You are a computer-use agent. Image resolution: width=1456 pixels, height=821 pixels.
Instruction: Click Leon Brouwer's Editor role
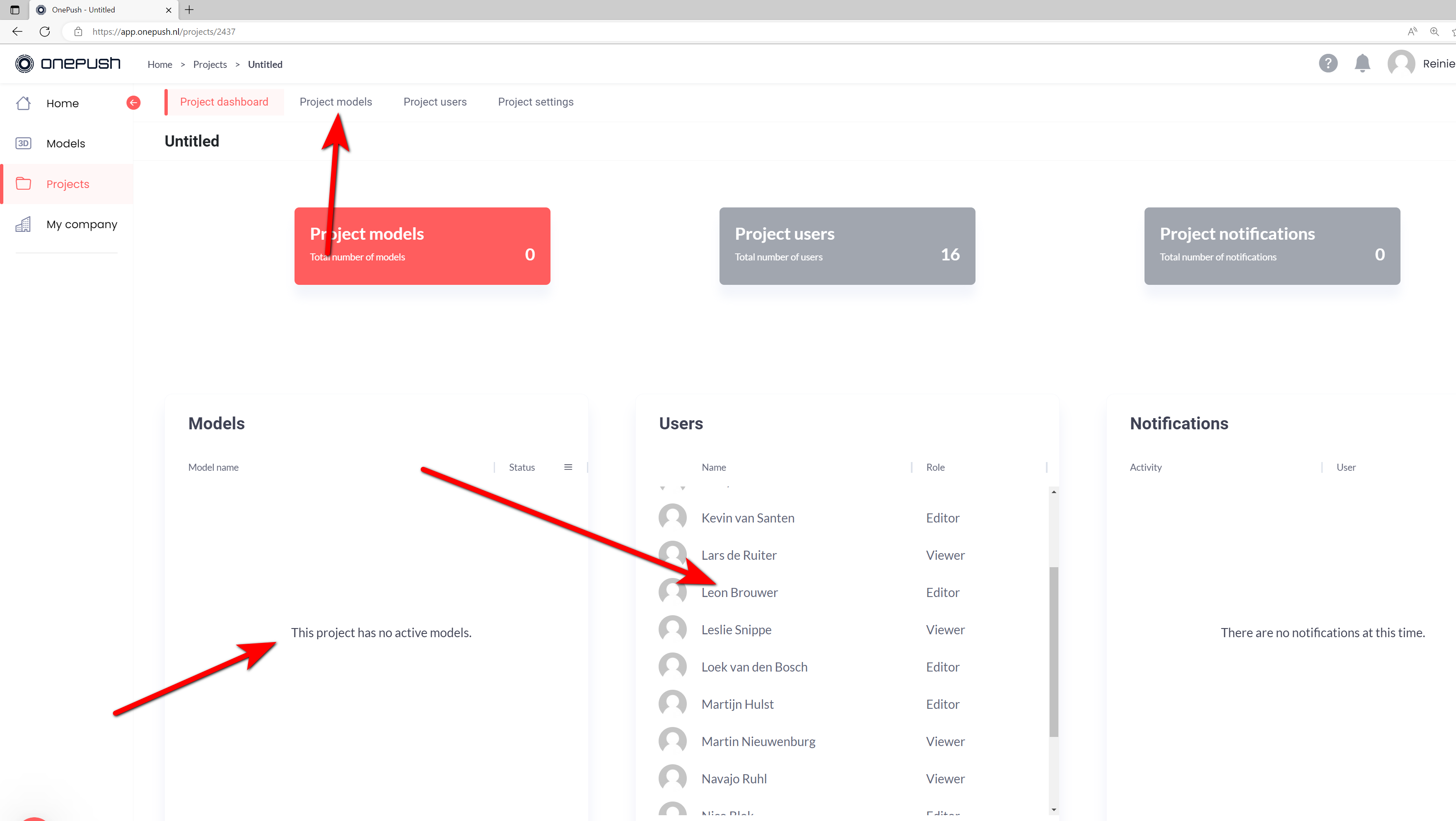(x=943, y=592)
